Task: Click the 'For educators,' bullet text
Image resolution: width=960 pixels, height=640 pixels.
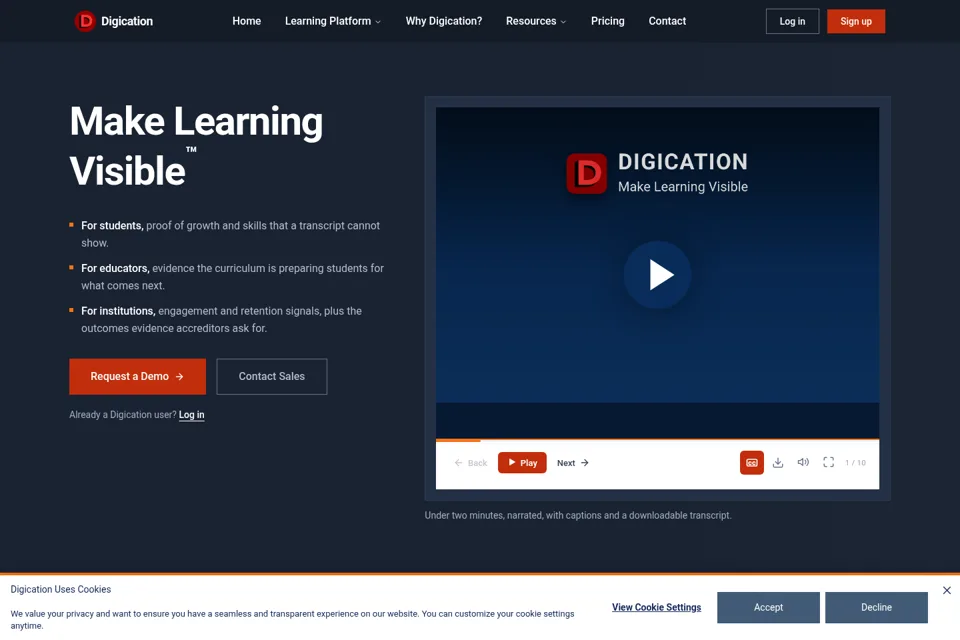Action: tap(115, 268)
